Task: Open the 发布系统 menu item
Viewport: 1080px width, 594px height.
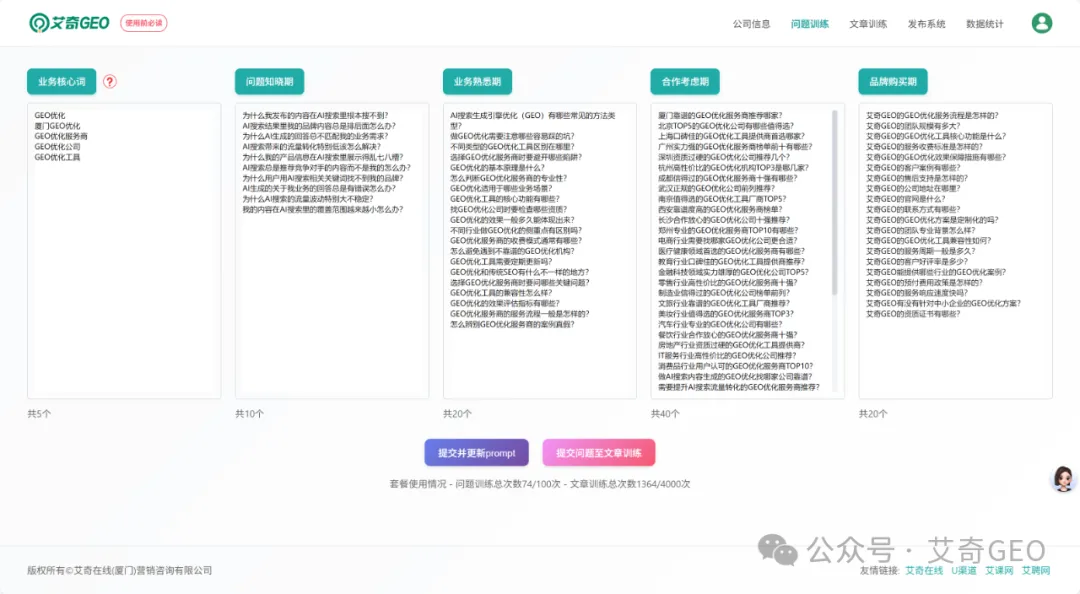Action: (926, 24)
